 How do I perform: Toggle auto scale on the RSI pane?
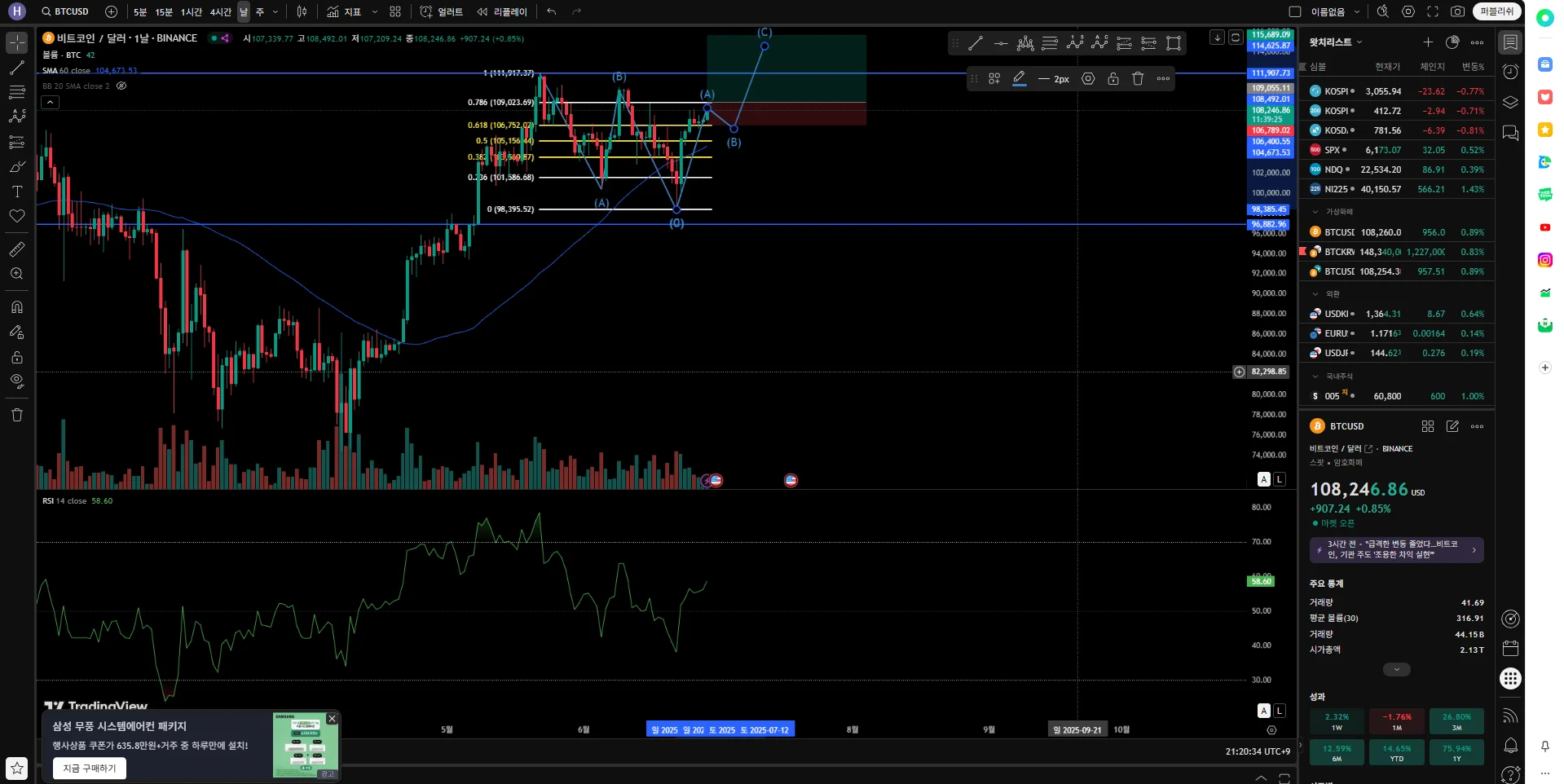click(1264, 711)
